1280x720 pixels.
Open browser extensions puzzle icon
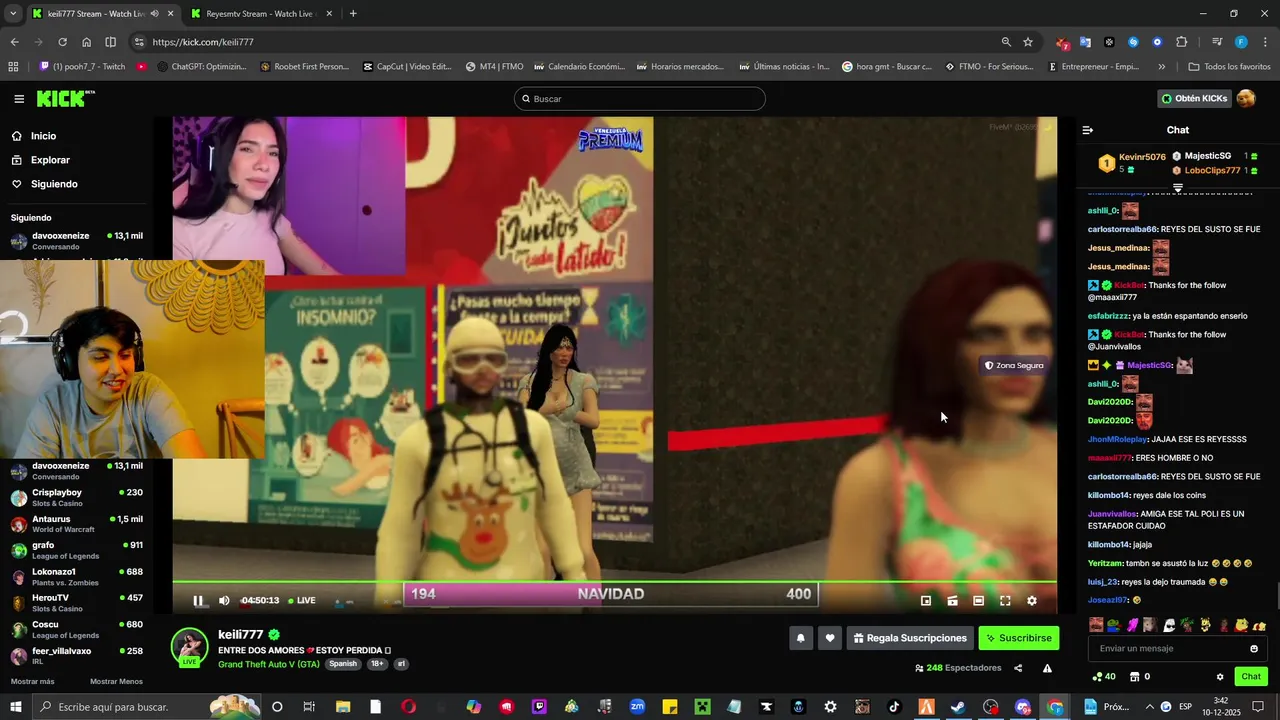coord(1182,42)
